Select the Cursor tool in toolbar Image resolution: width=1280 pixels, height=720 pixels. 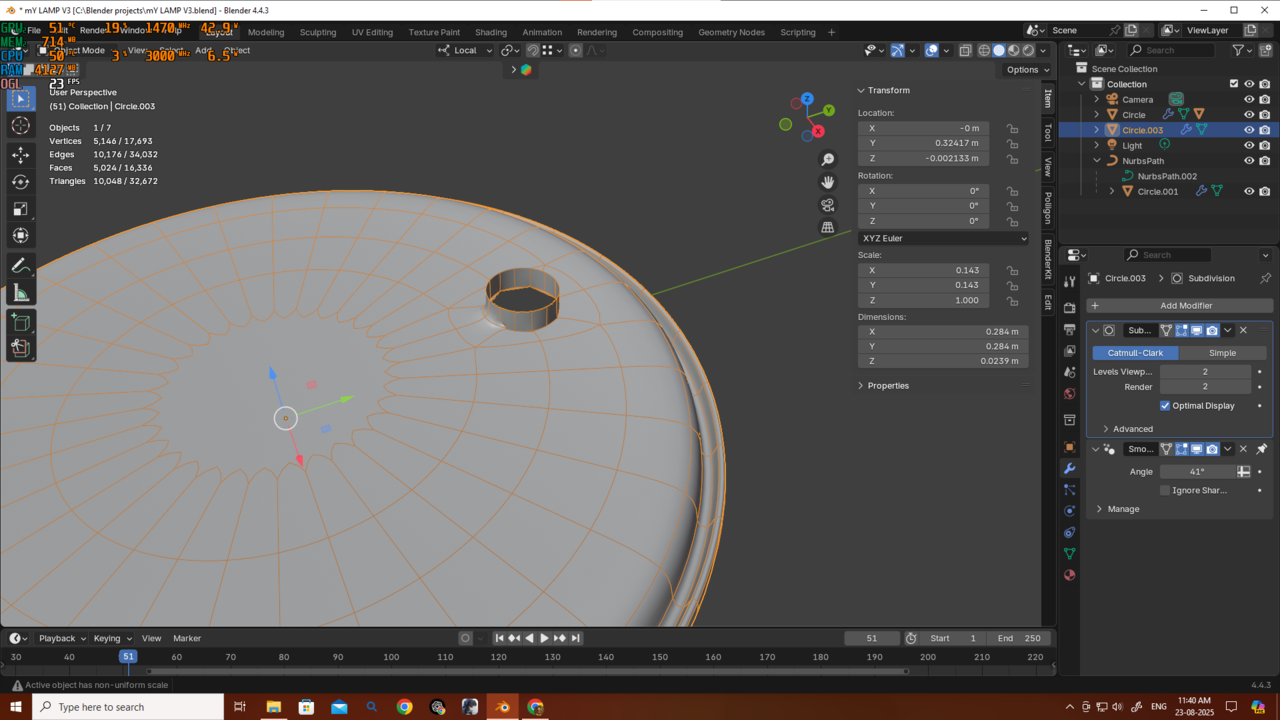point(20,126)
